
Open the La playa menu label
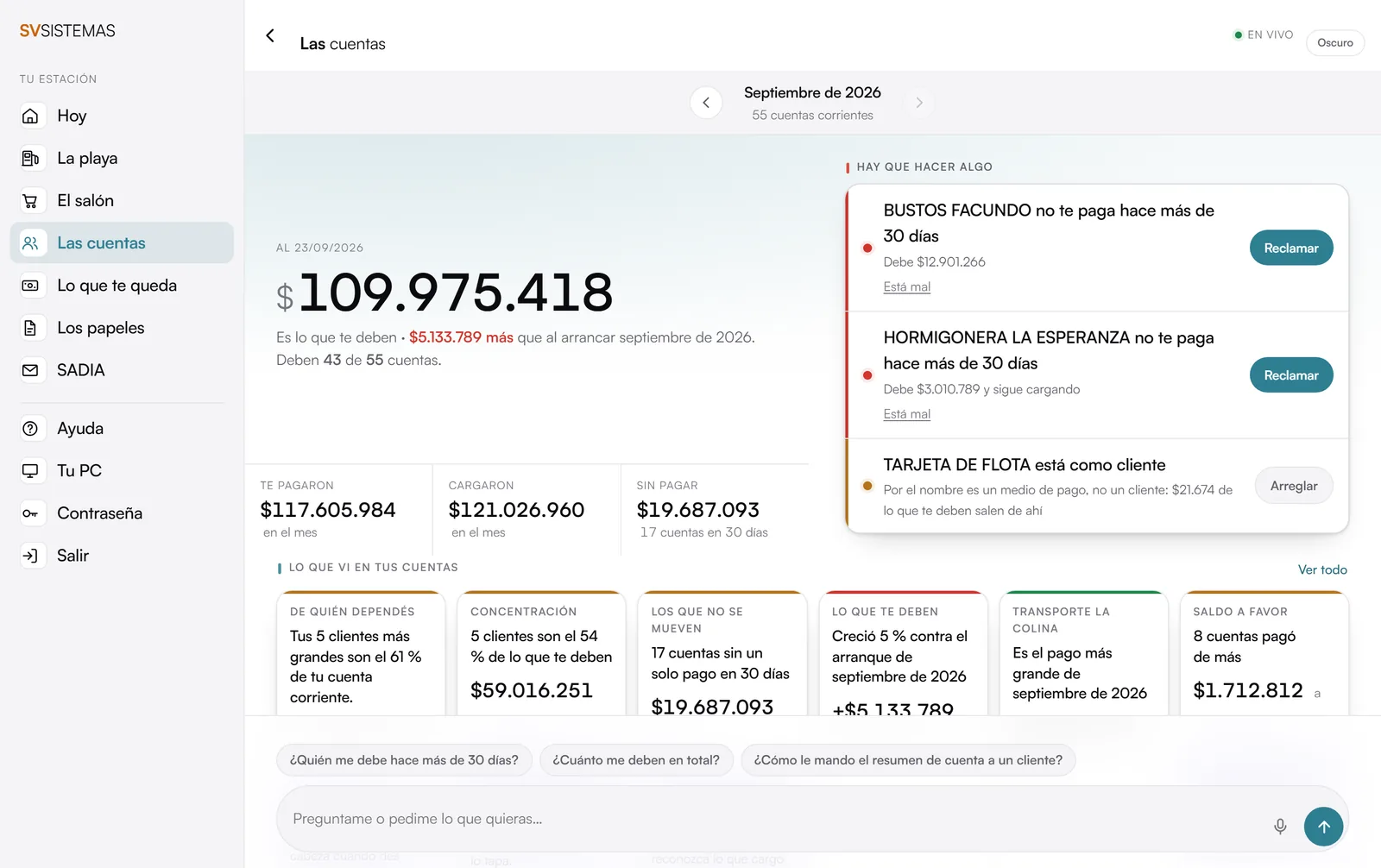(x=87, y=158)
